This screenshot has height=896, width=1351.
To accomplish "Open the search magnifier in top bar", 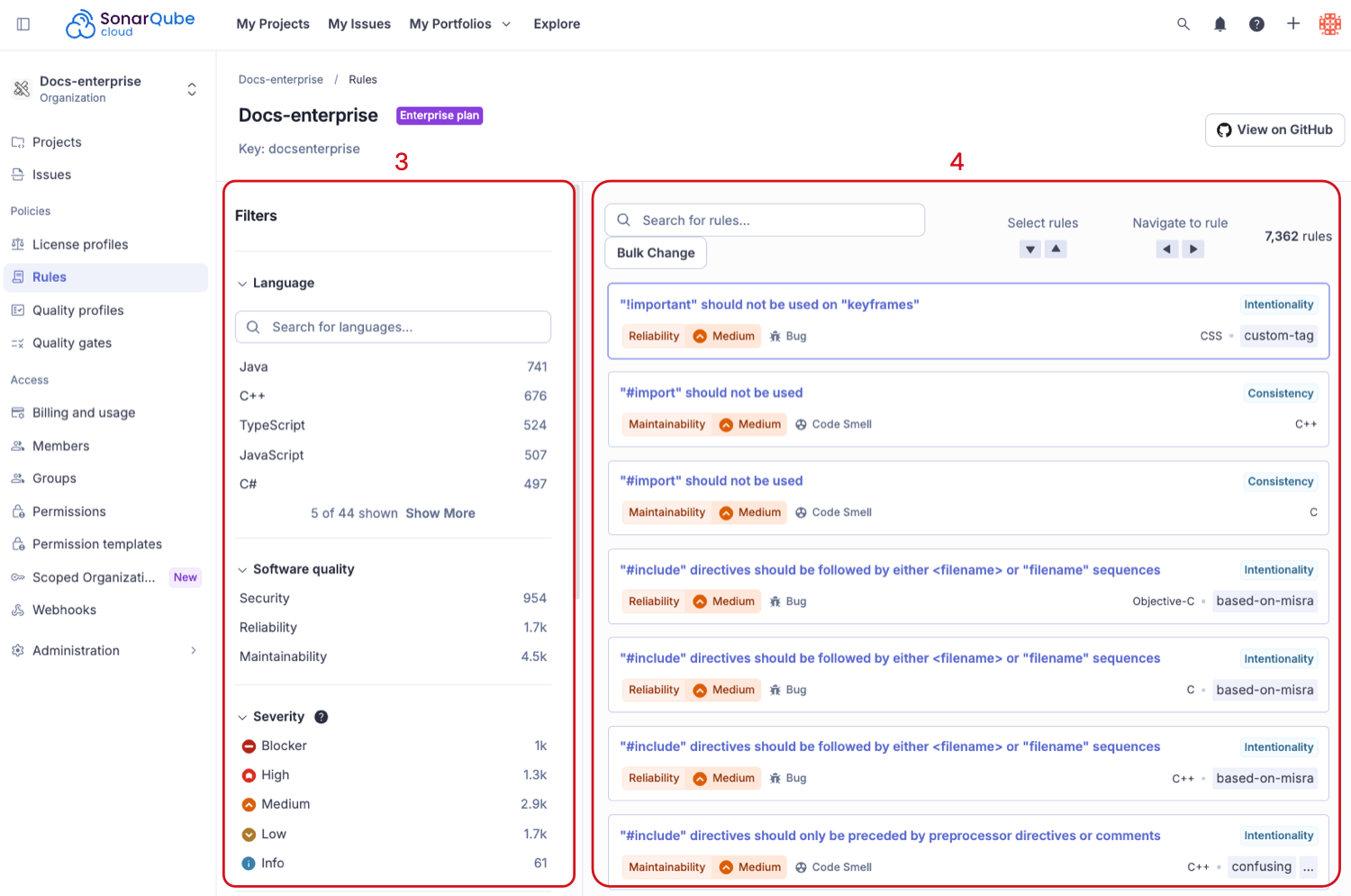I will coord(1183,24).
